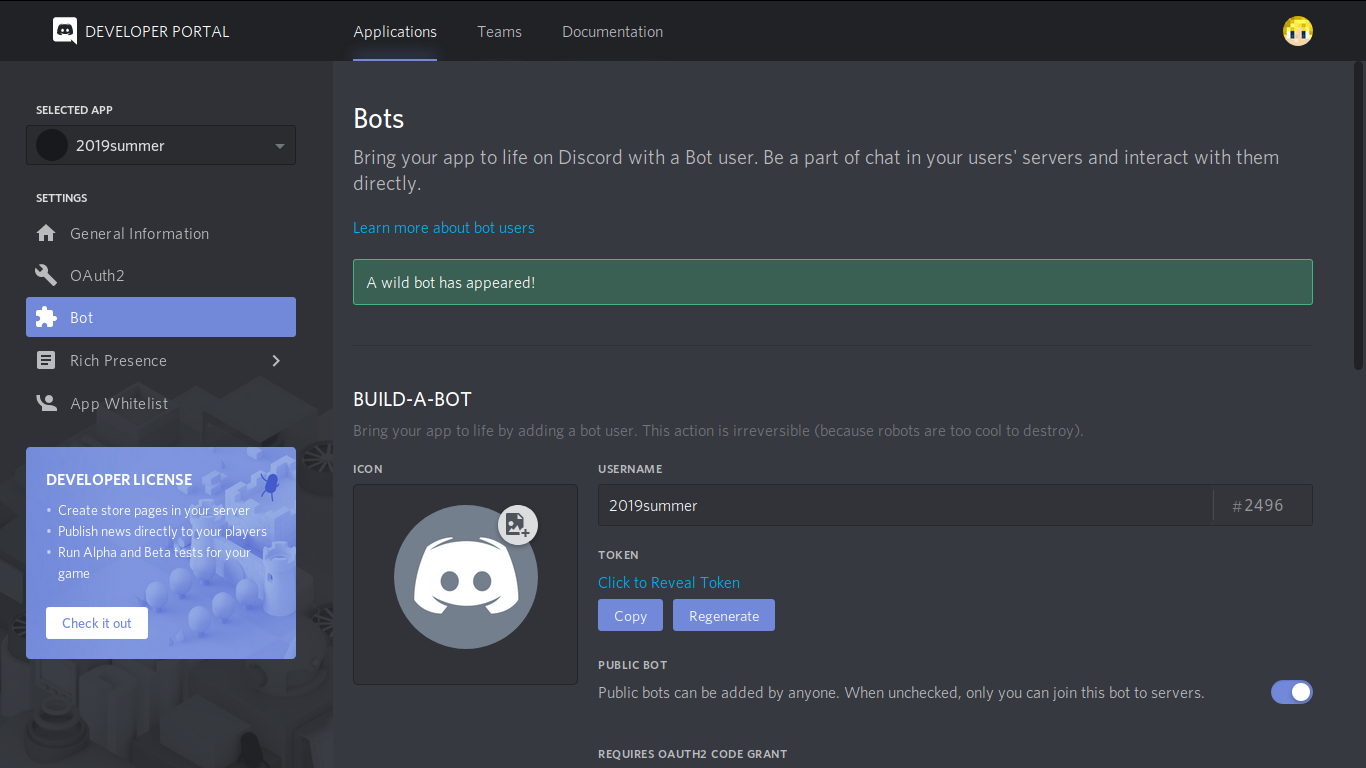Screen dimensions: 1366x768
Task: Open Rich Presence settings
Action: (x=161, y=360)
